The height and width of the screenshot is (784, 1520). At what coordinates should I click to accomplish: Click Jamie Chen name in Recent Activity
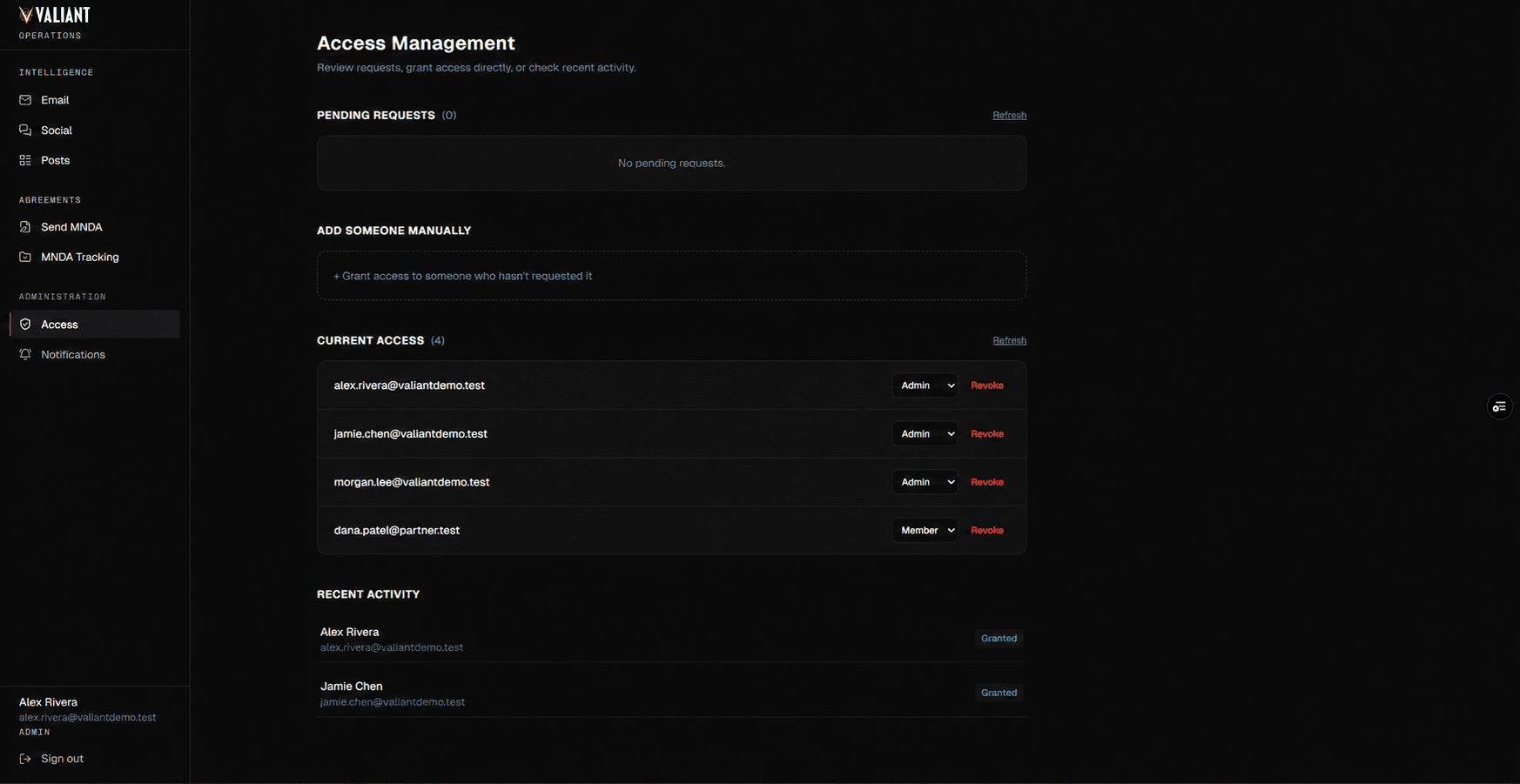pos(351,687)
